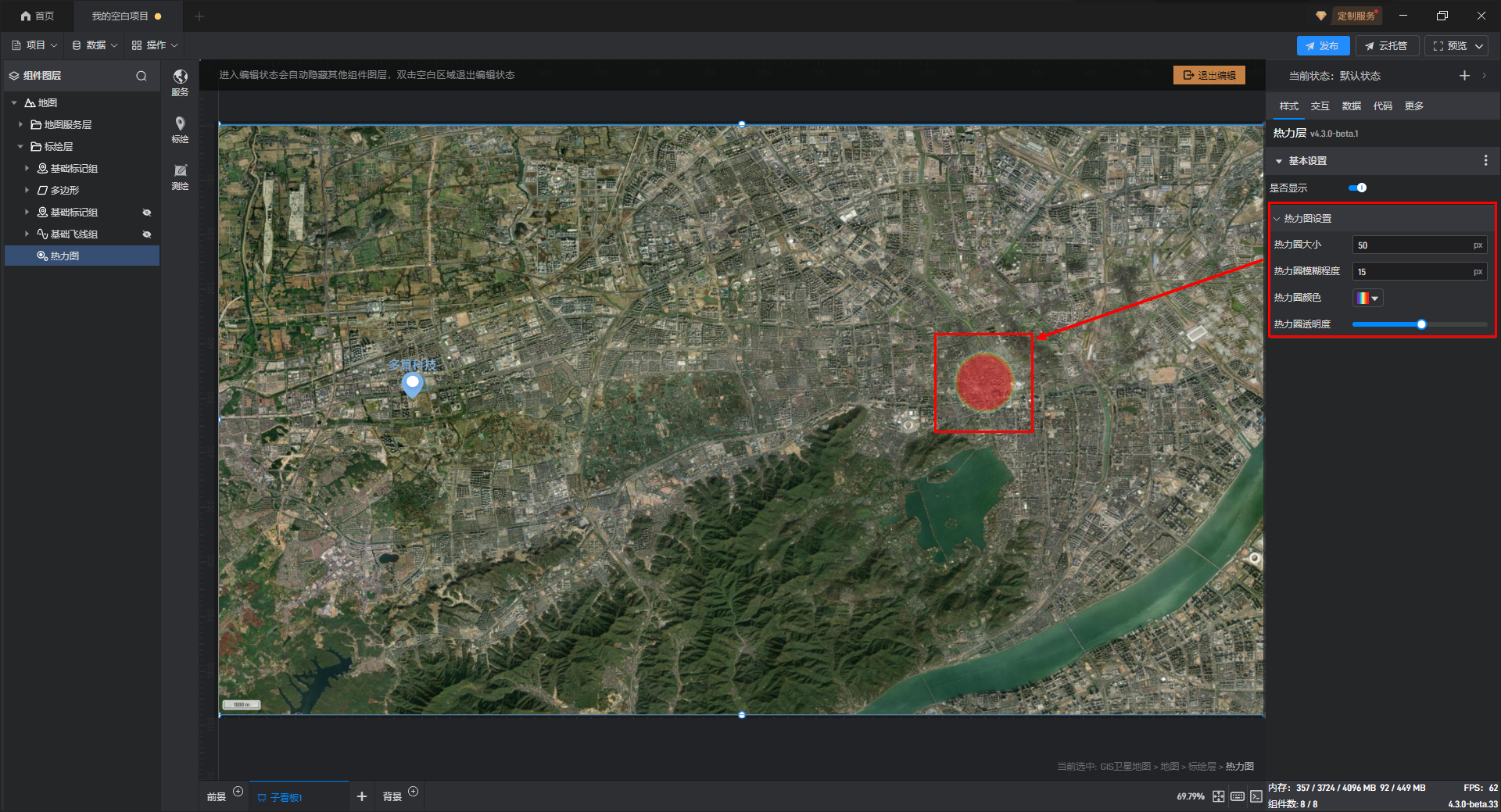Image resolution: width=1501 pixels, height=812 pixels.
Task: Click the circled plus next to 背景
Action: 414,792
